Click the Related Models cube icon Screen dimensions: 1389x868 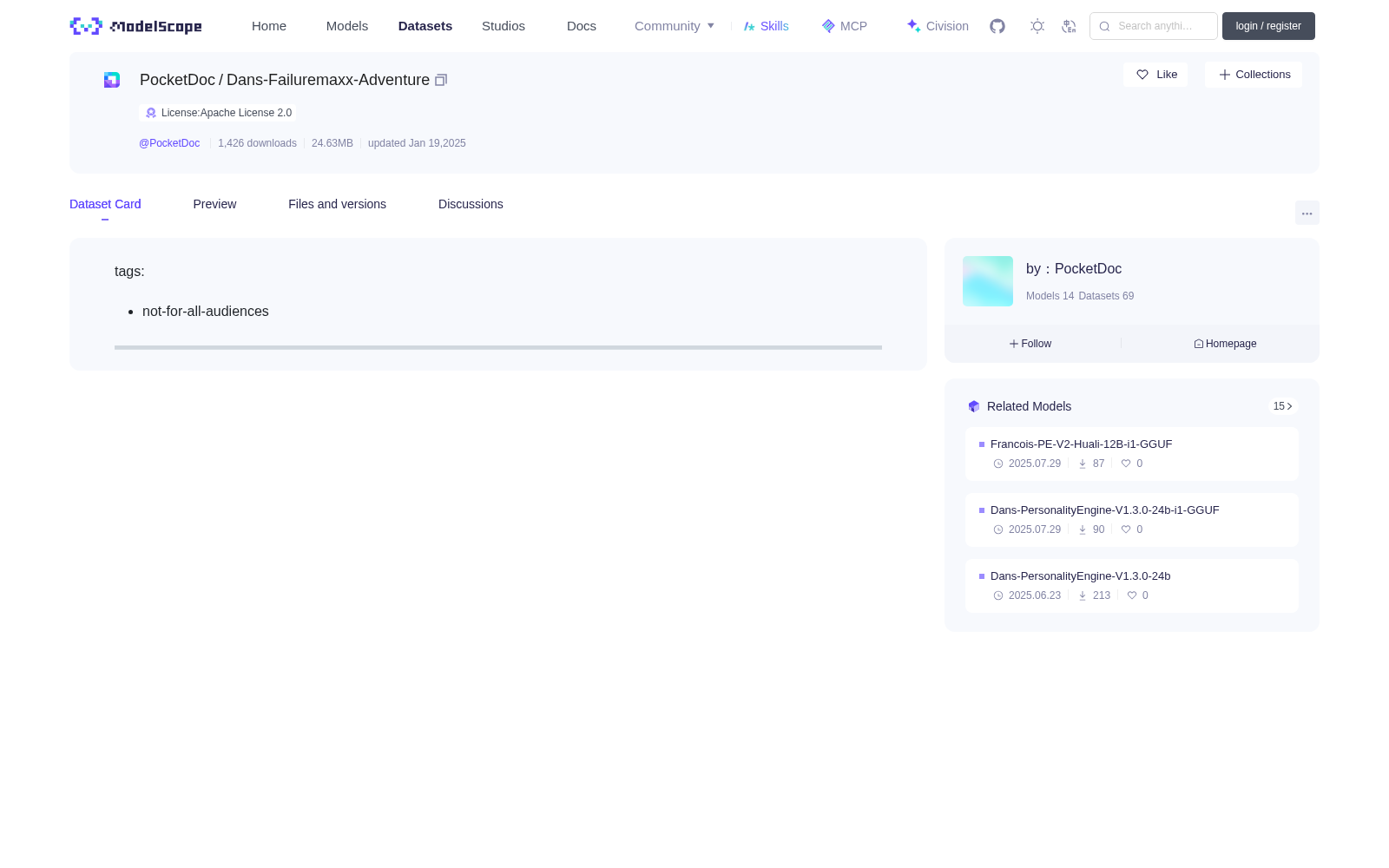click(974, 406)
